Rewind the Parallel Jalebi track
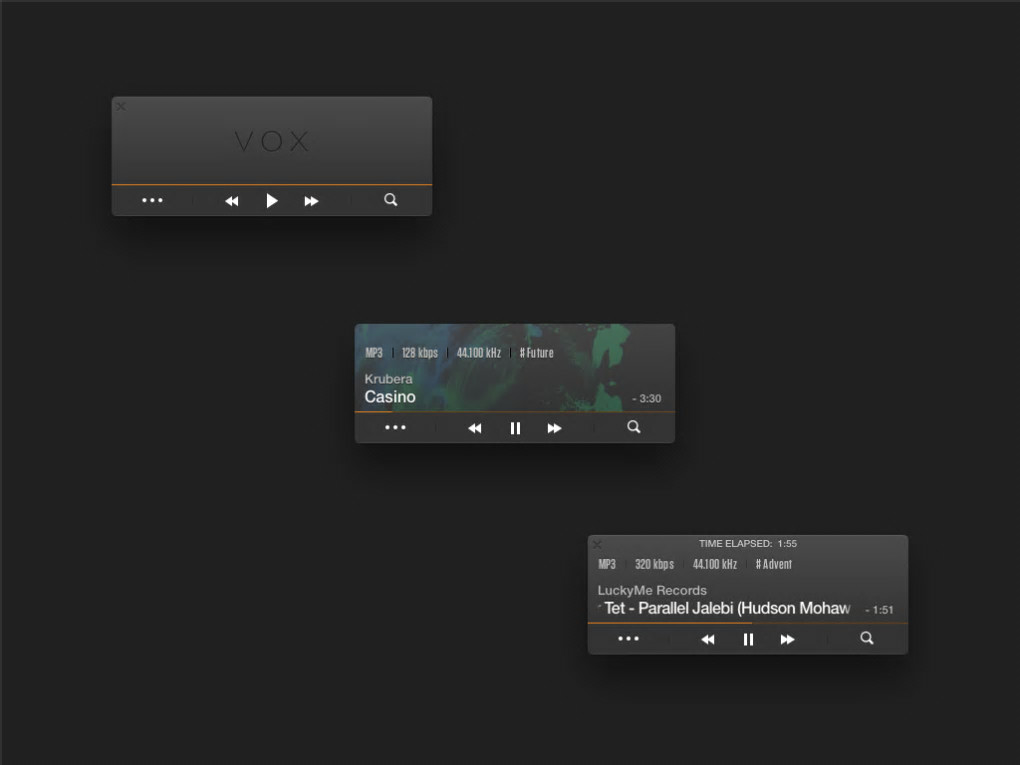This screenshot has width=1020, height=765. pyautogui.click(x=708, y=639)
